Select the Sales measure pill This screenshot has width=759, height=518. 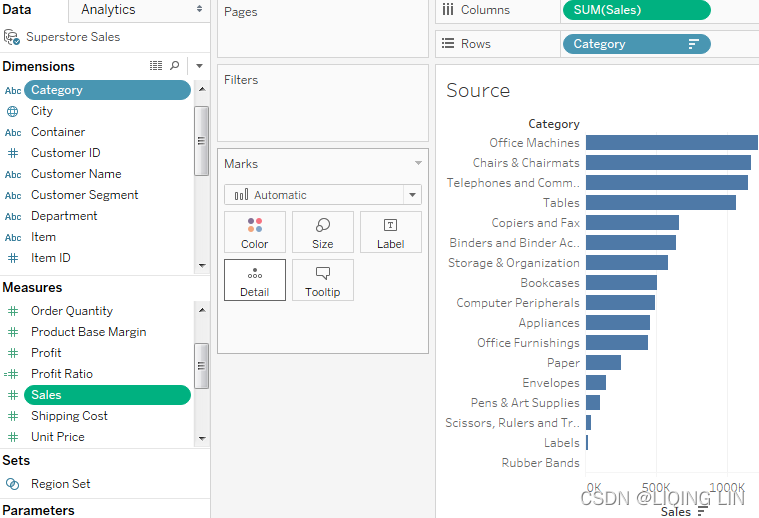[107, 395]
